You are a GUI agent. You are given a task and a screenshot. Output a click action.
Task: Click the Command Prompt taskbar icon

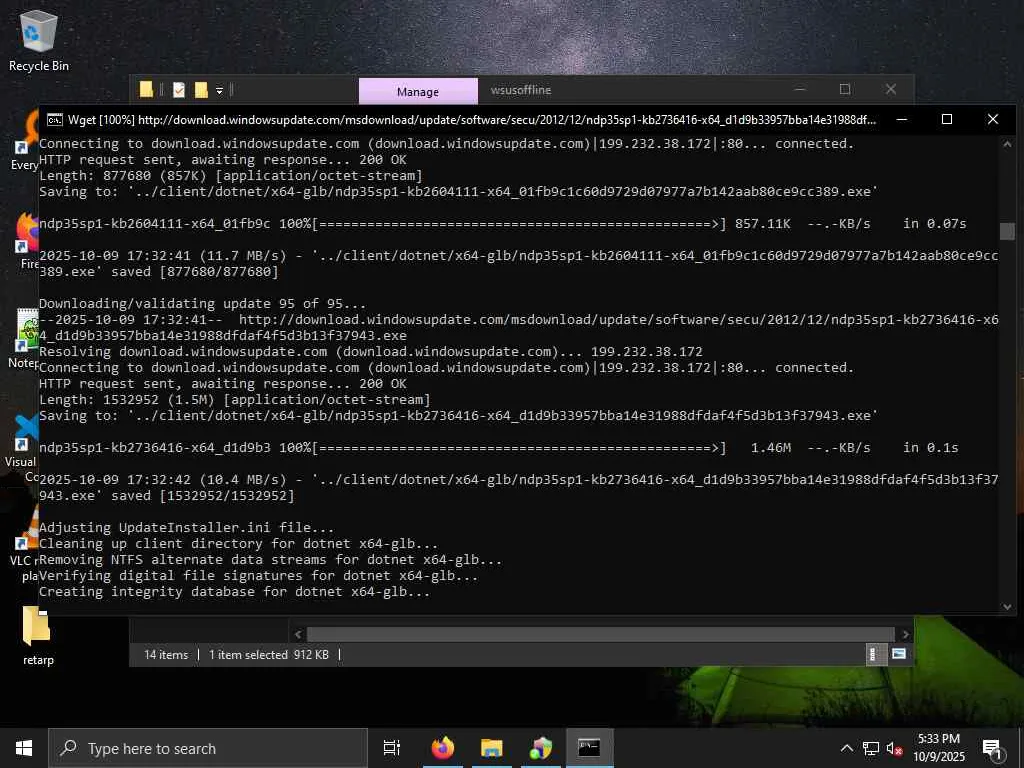(590, 748)
